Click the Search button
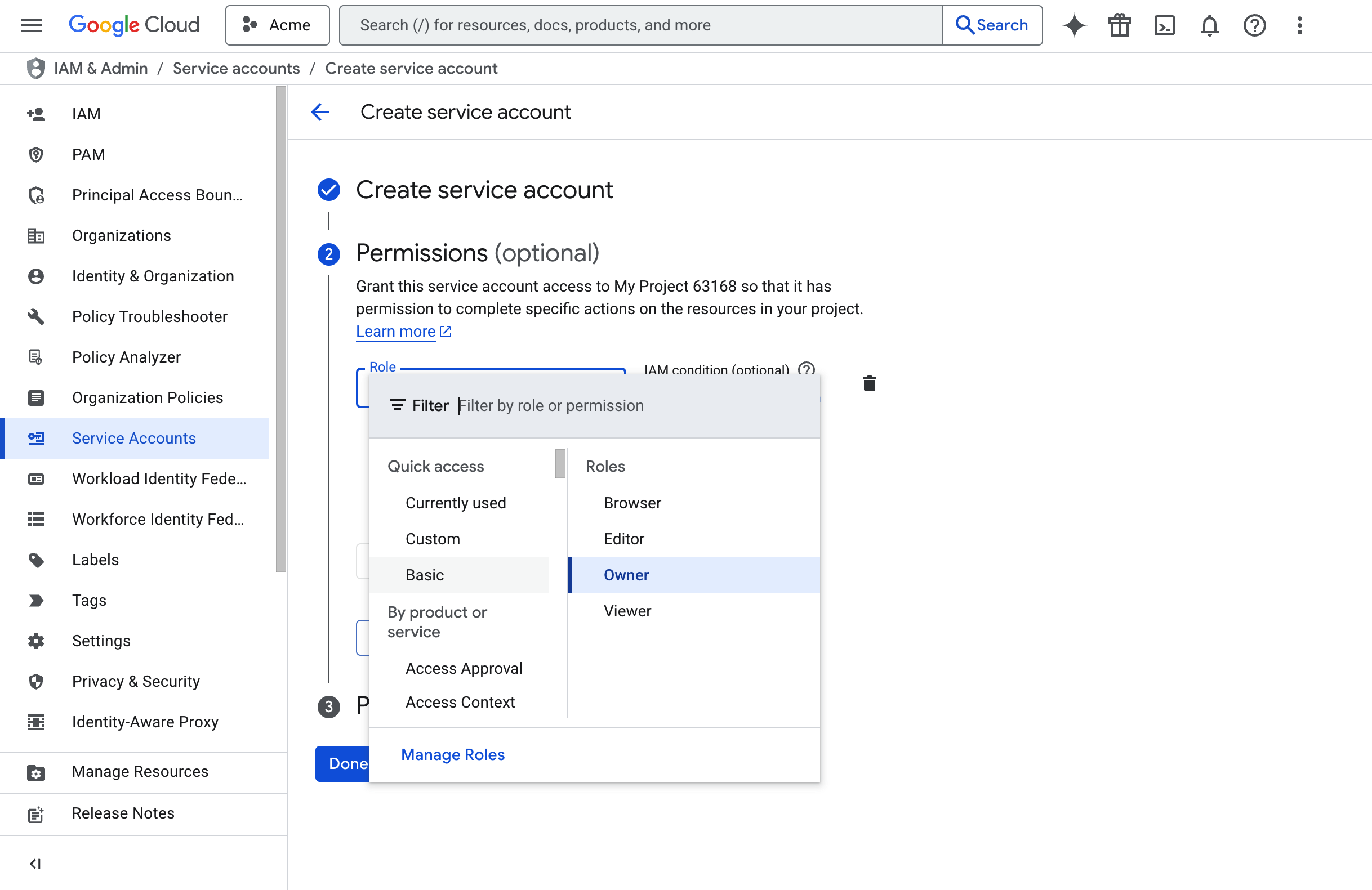This screenshot has height=890, width=1372. pyautogui.click(x=992, y=25)
